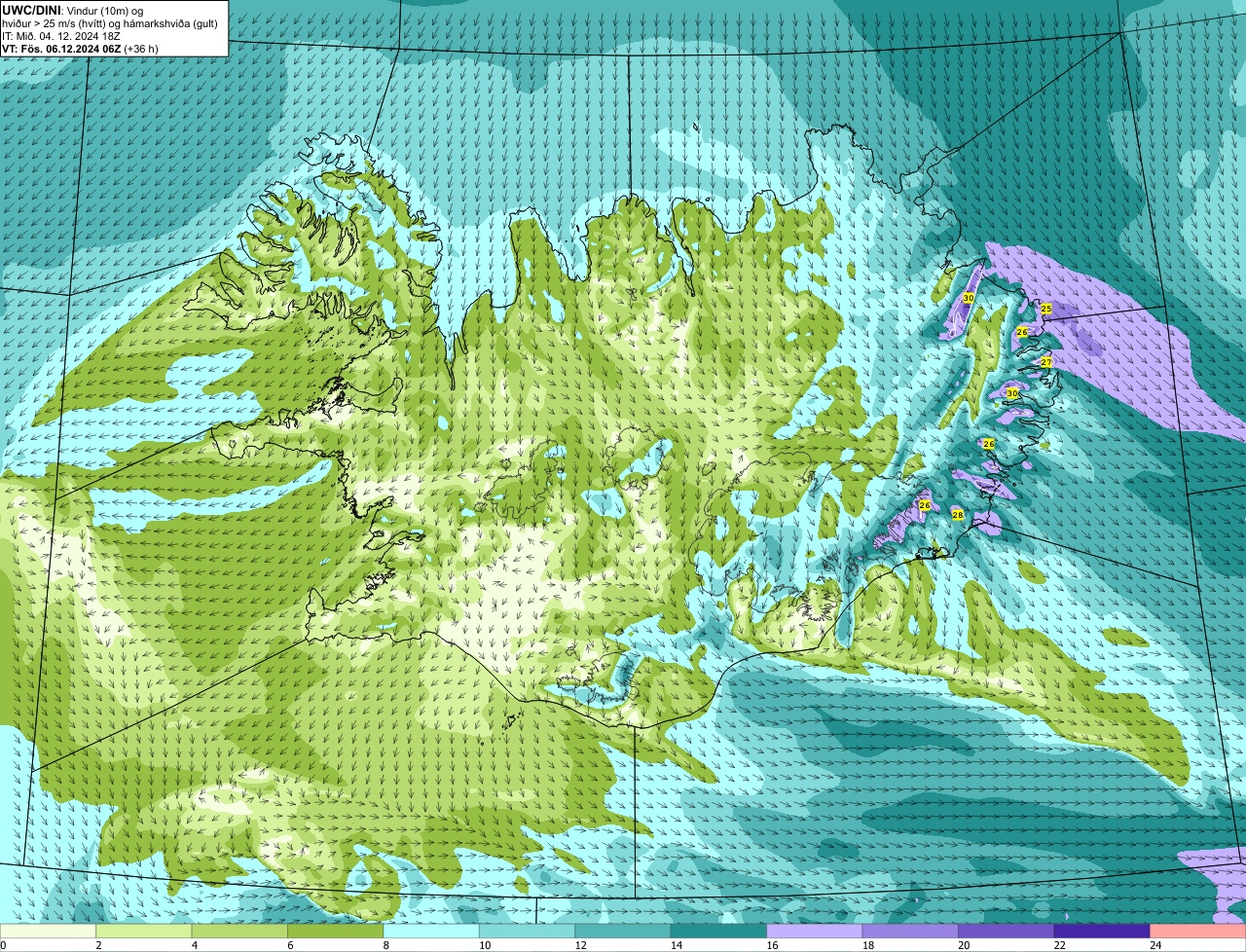The width and height of the screenshot is (1246, 952).
Task: Click the "IT: Mið. 04. 12. 2024 18Z" line
Action: [60, 36]
